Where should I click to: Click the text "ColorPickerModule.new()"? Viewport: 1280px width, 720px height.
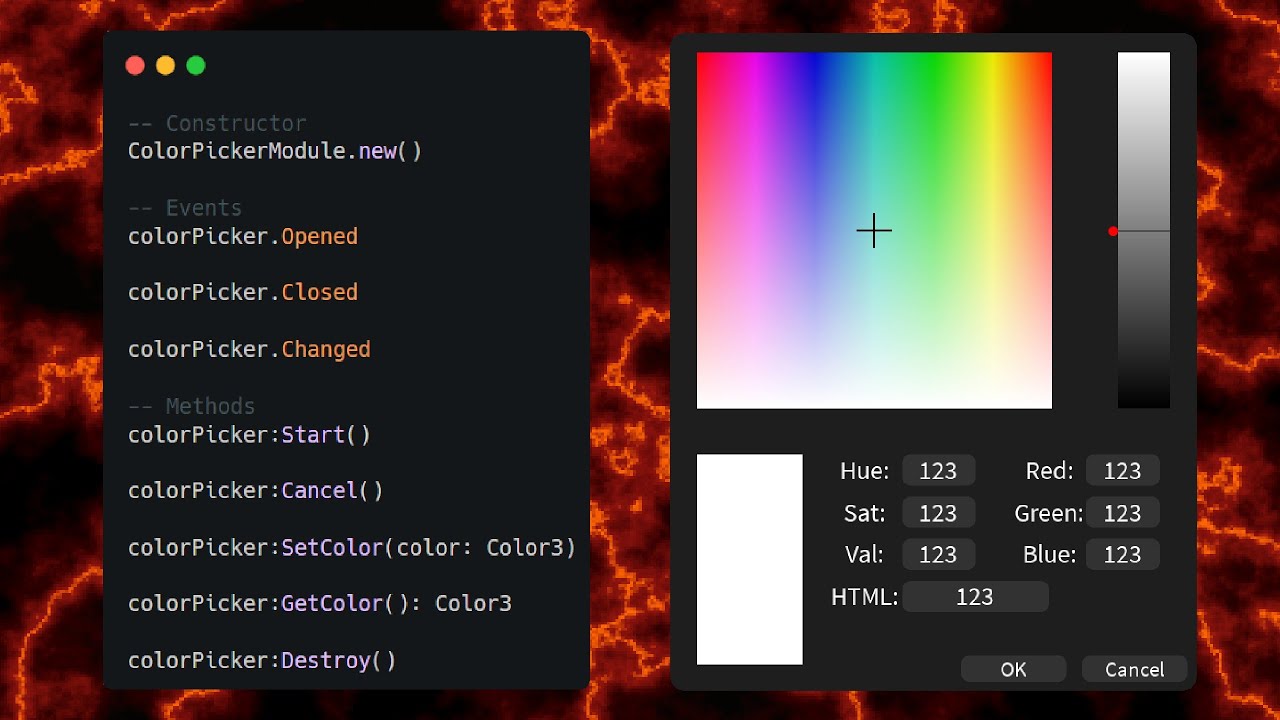pyautogui.click(x=275, y=151)
